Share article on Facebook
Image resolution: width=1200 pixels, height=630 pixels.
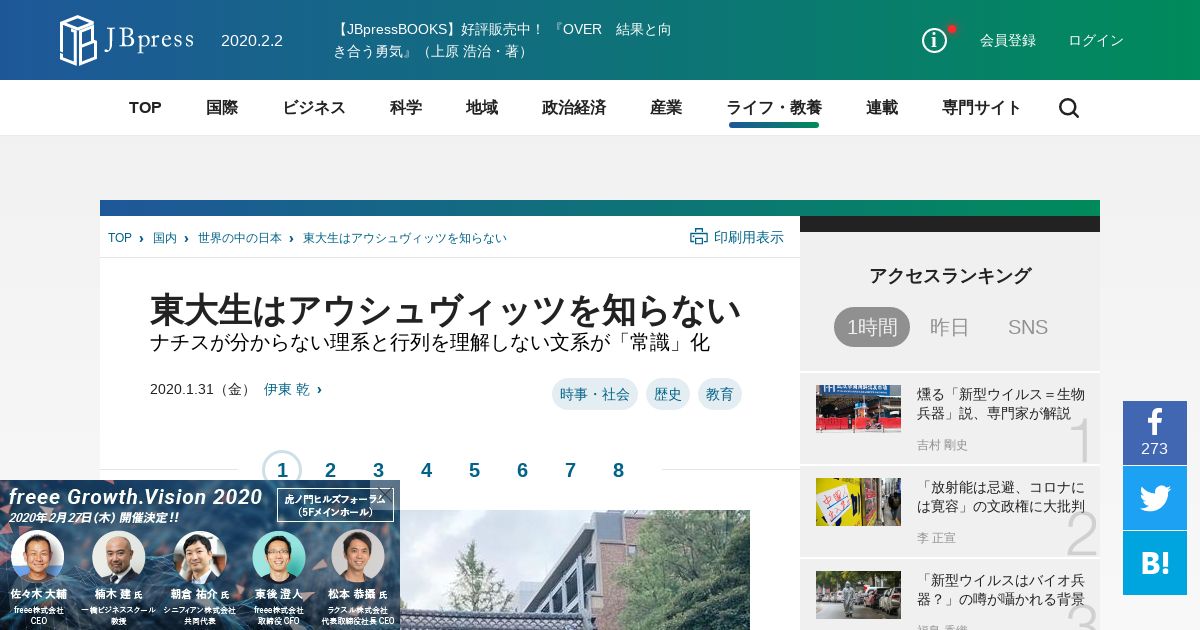[x=1155, y=433]
